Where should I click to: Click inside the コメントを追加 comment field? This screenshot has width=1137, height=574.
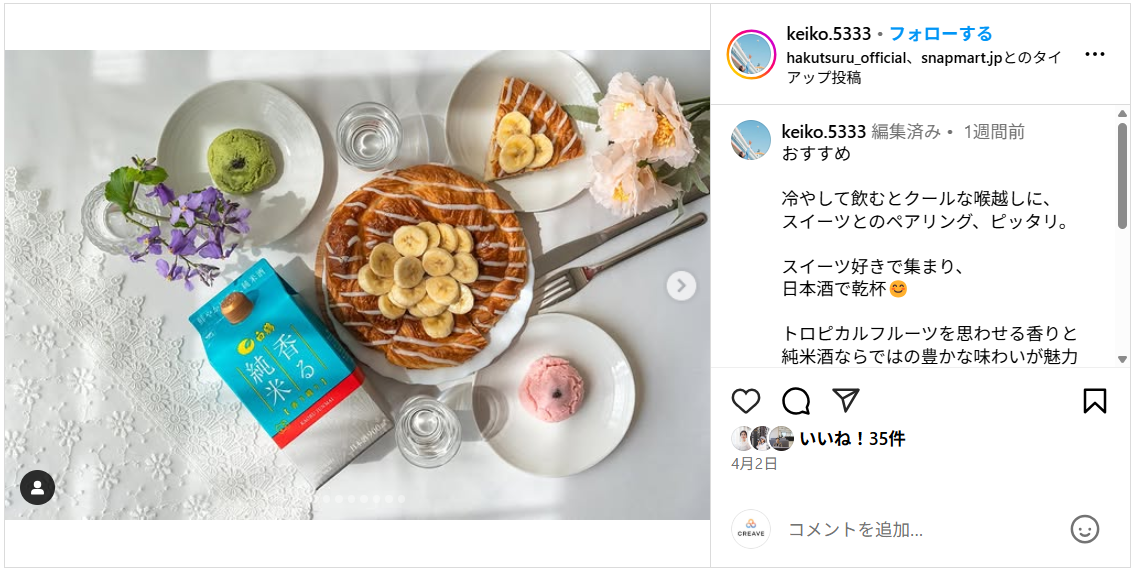(921, 530)
